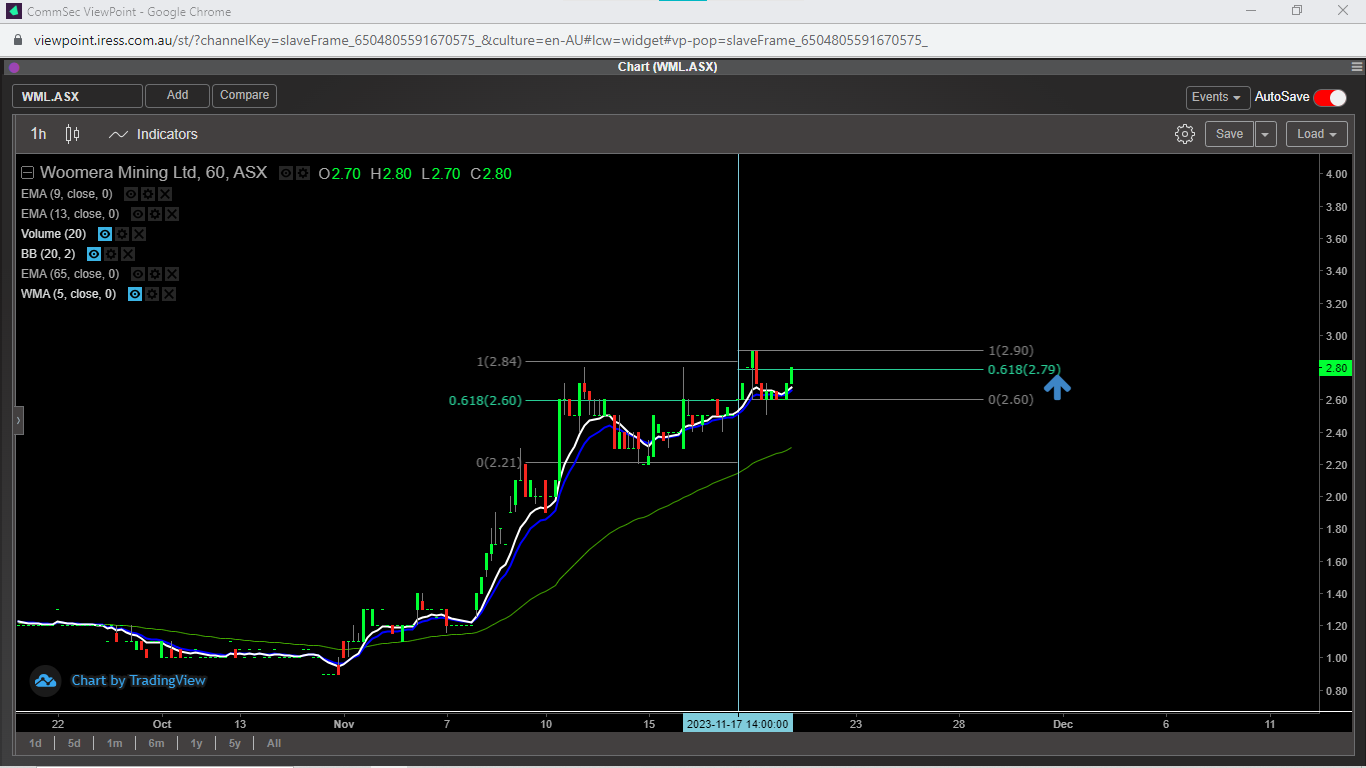1366x768 pixels.
Task: Click the 0.618(2.60) Fibonacci level label
Action: tap(485, 401)
